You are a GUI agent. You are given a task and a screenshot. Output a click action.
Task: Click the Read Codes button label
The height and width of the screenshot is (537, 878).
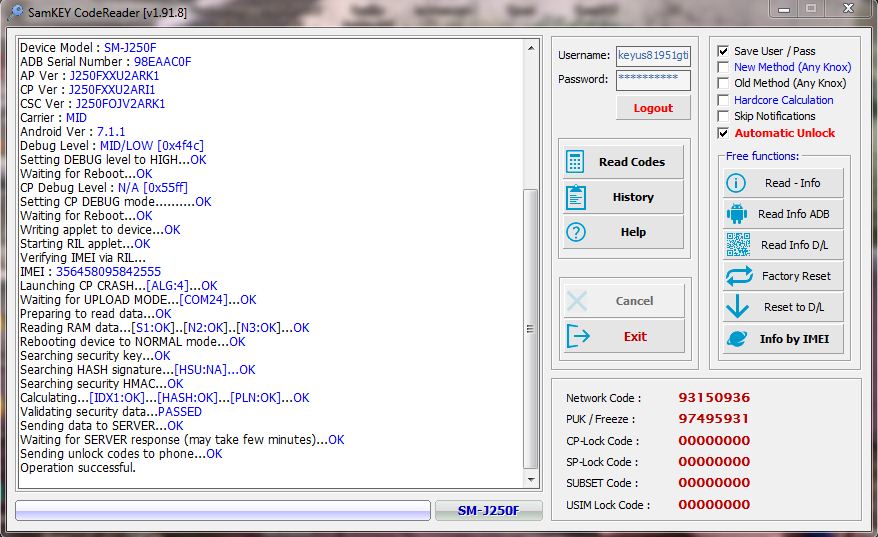point(632,162)
